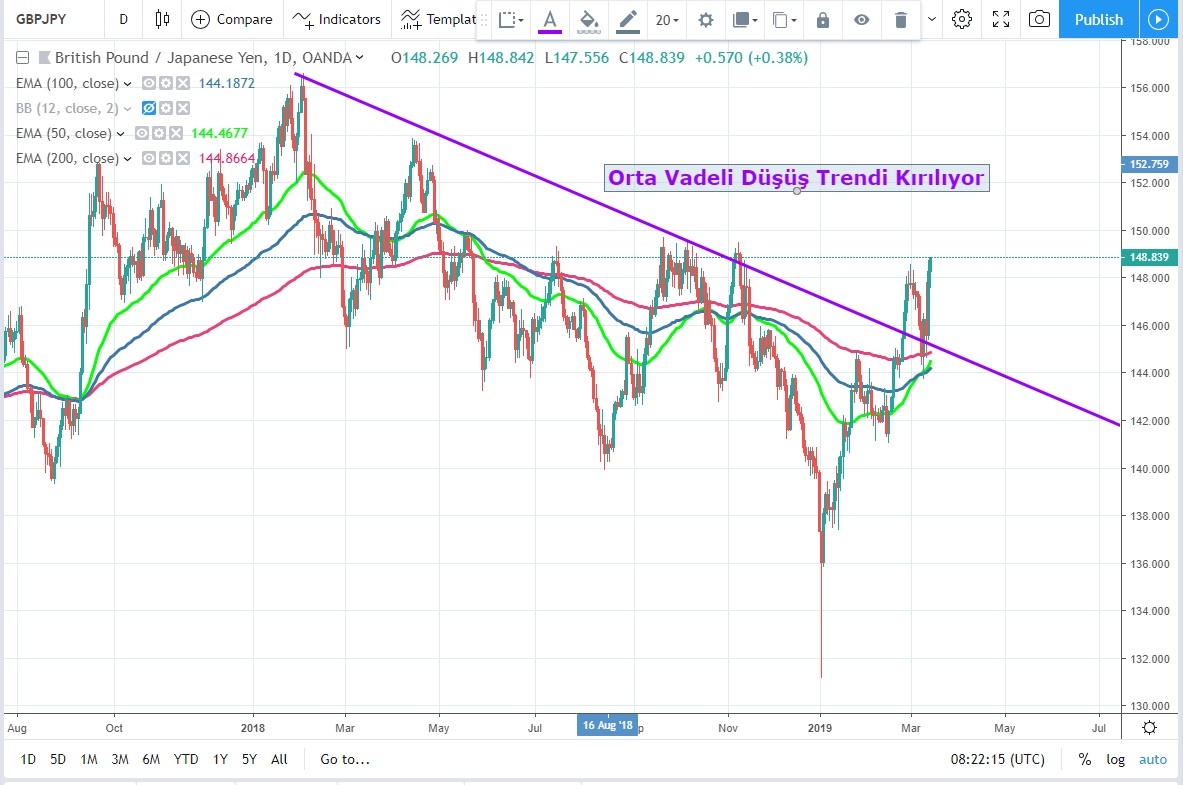Open drawing object settings gear
Screen dimensions: 1183x785
point(705,20)
